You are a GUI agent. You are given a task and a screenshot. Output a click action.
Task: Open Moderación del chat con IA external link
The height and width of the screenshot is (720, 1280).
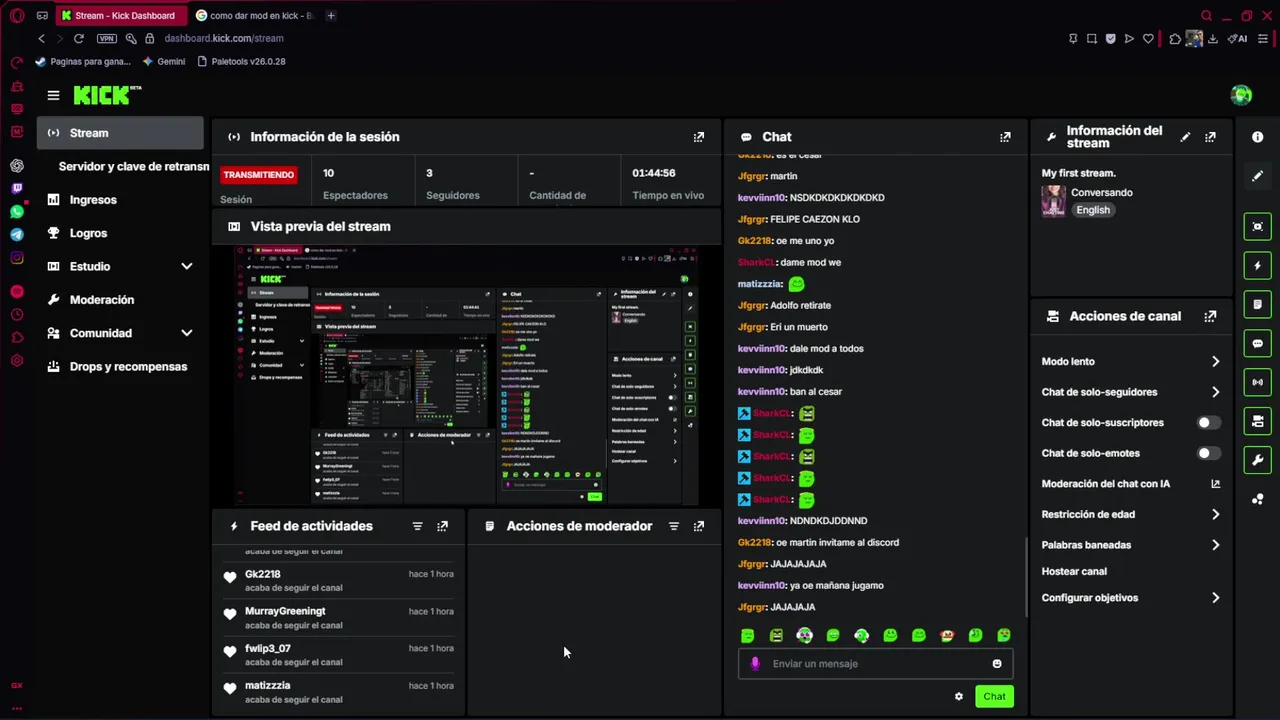point(1215,484)
